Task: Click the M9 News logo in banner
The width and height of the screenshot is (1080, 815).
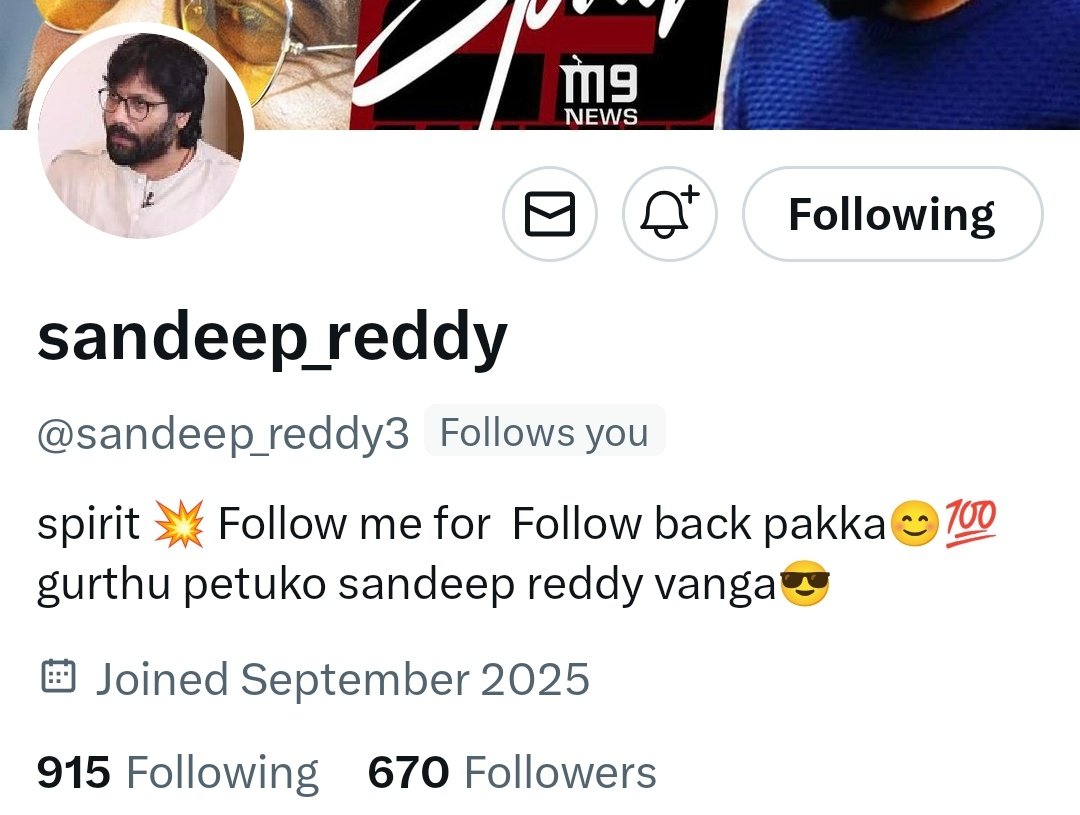Action: pyautogui.click(x=601, y=92)
